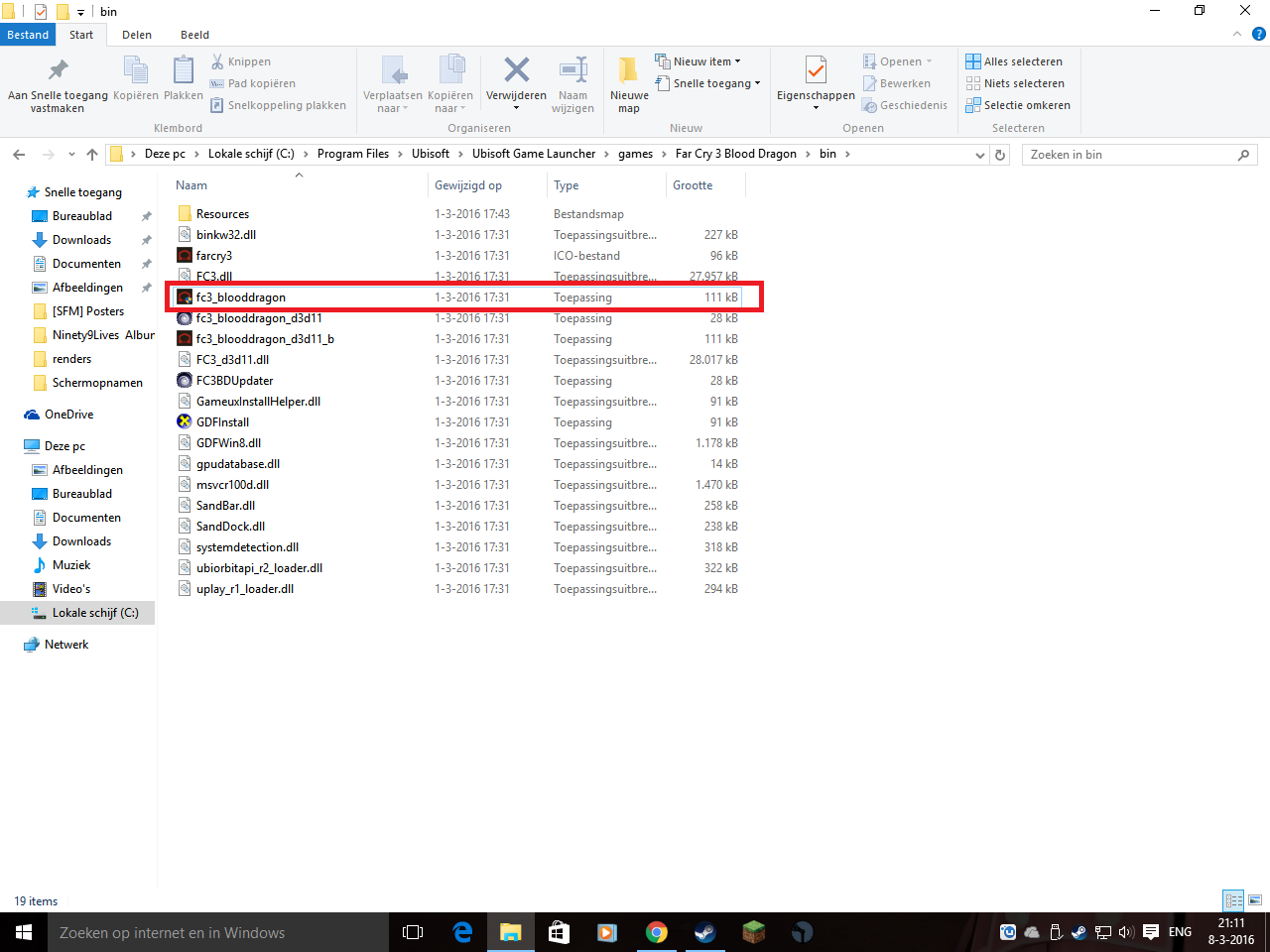
Task: Click Bewerken in the Openen group
Action: [x=896, y=83]
